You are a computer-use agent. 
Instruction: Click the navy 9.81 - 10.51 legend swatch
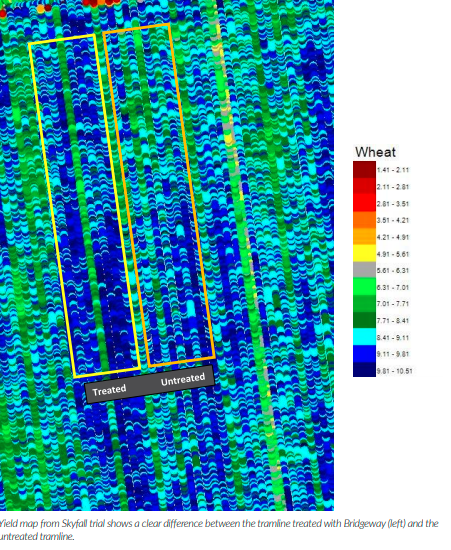tap(364, 370)
